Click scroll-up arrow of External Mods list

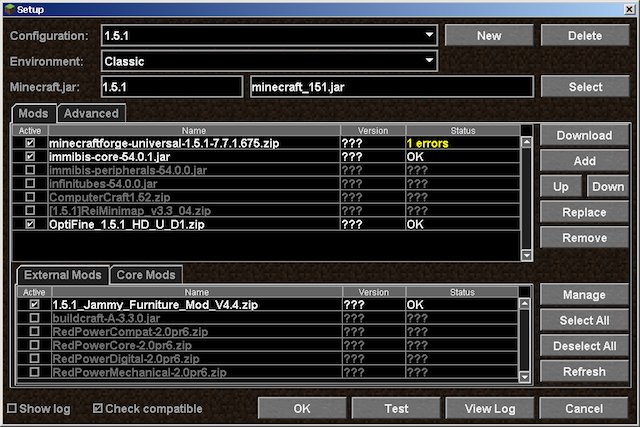524,304
